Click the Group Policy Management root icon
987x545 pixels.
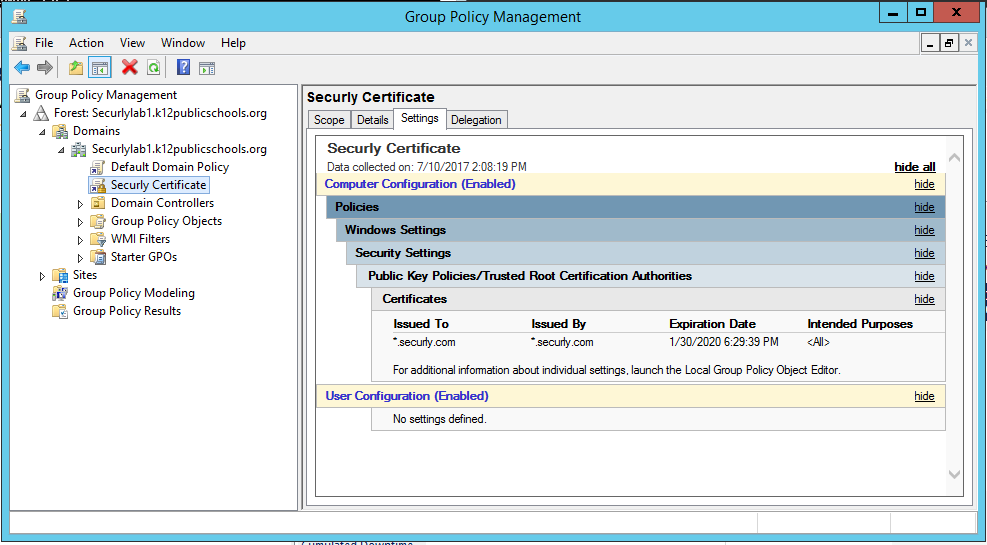pos(23,95)
